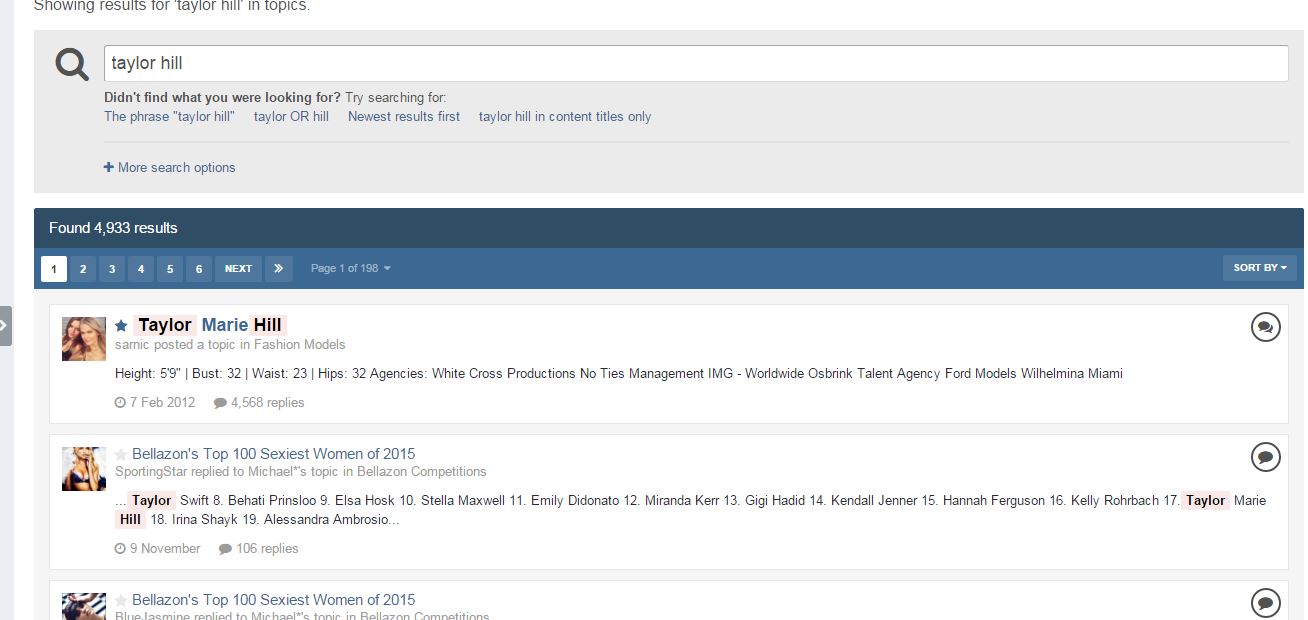1308x620 pixels.
Task: Open the Fashion Models forum link
Action: click(x=299, y=345)
